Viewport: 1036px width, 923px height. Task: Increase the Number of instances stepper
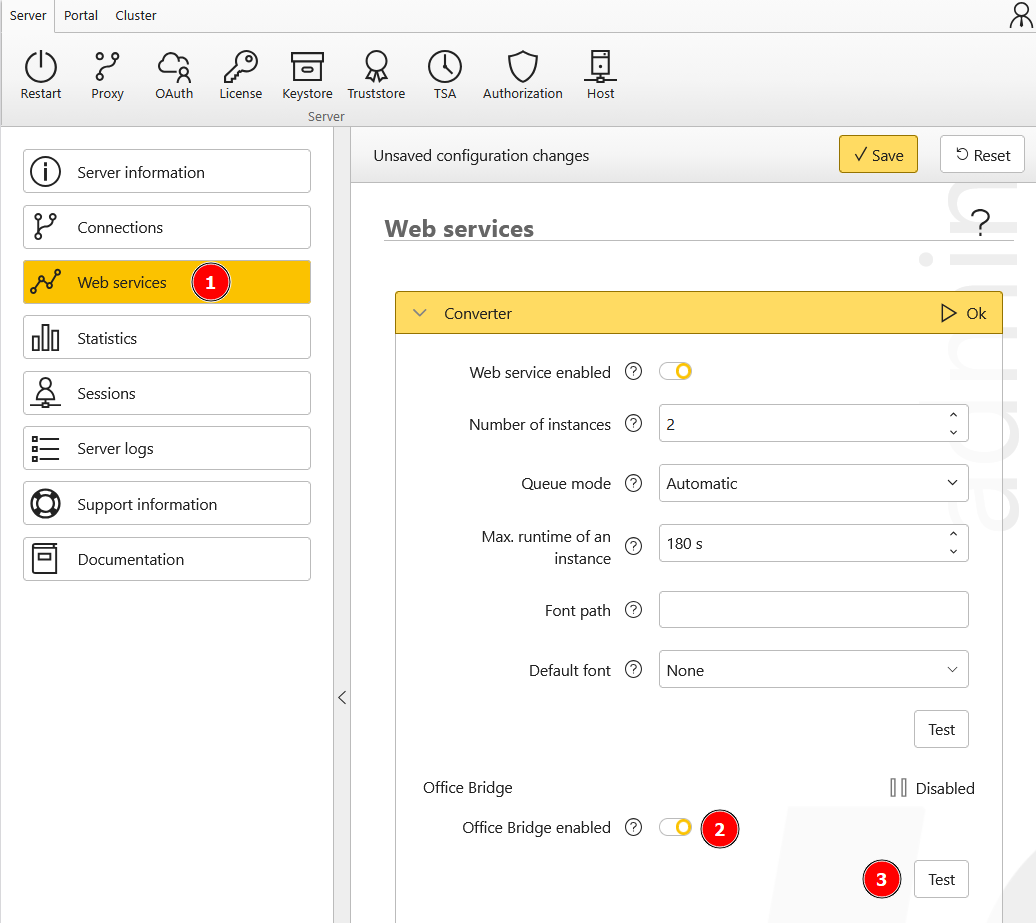click(953, 416)
